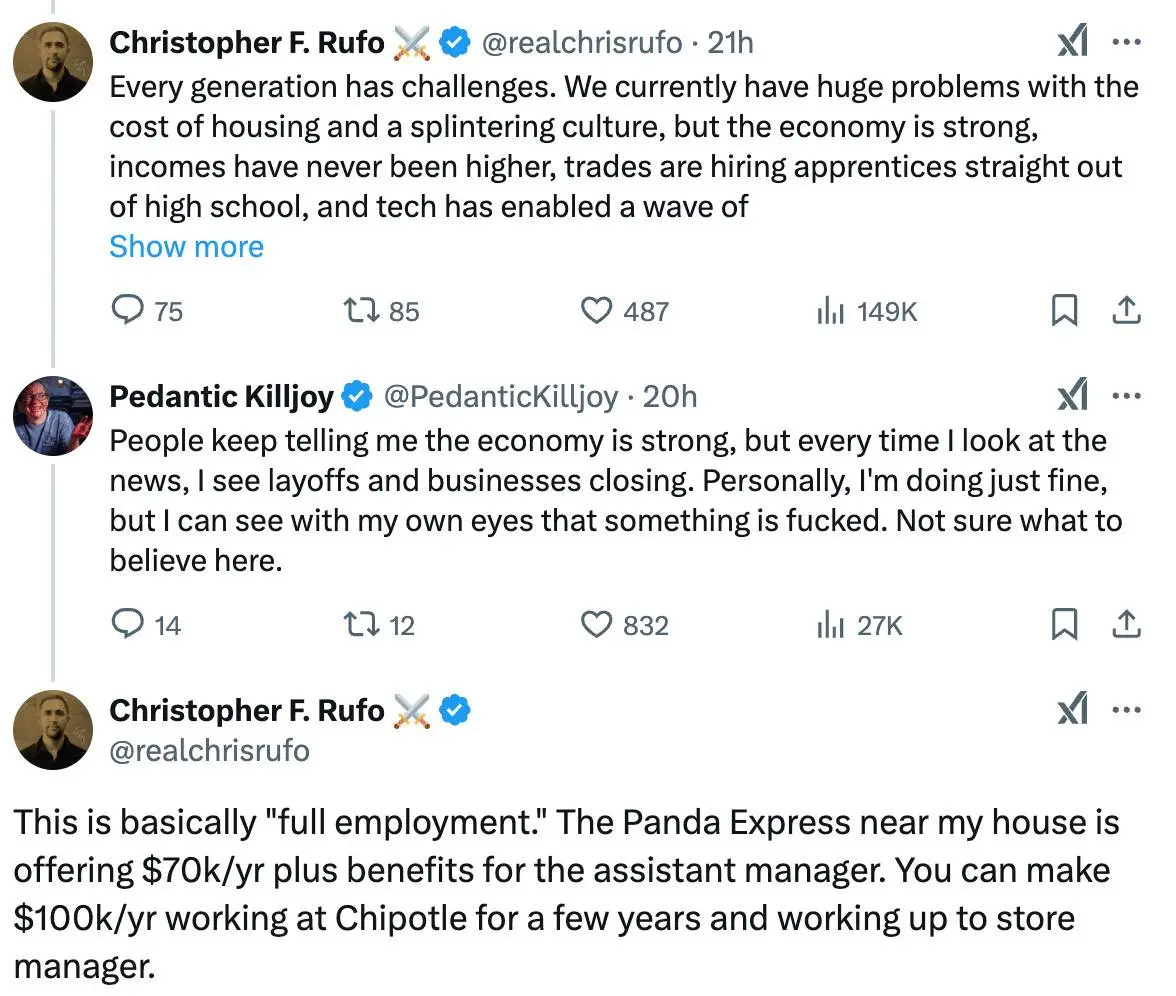The width and height of the screenshot is (1176, 996).
Task: View analytics showing 27K views
Action: pos(831,625)
